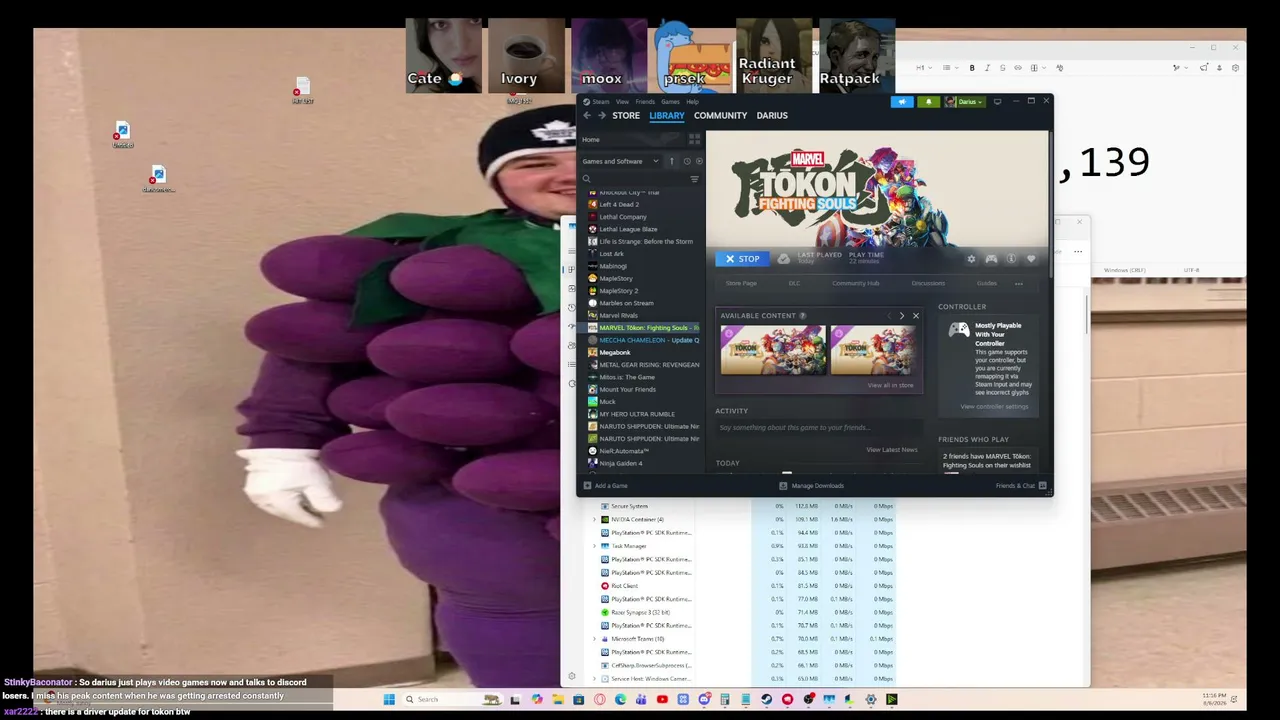Expand Service Host: Windows Camera row
Viewport: 1280px width, 720px height.
point(594,679)
